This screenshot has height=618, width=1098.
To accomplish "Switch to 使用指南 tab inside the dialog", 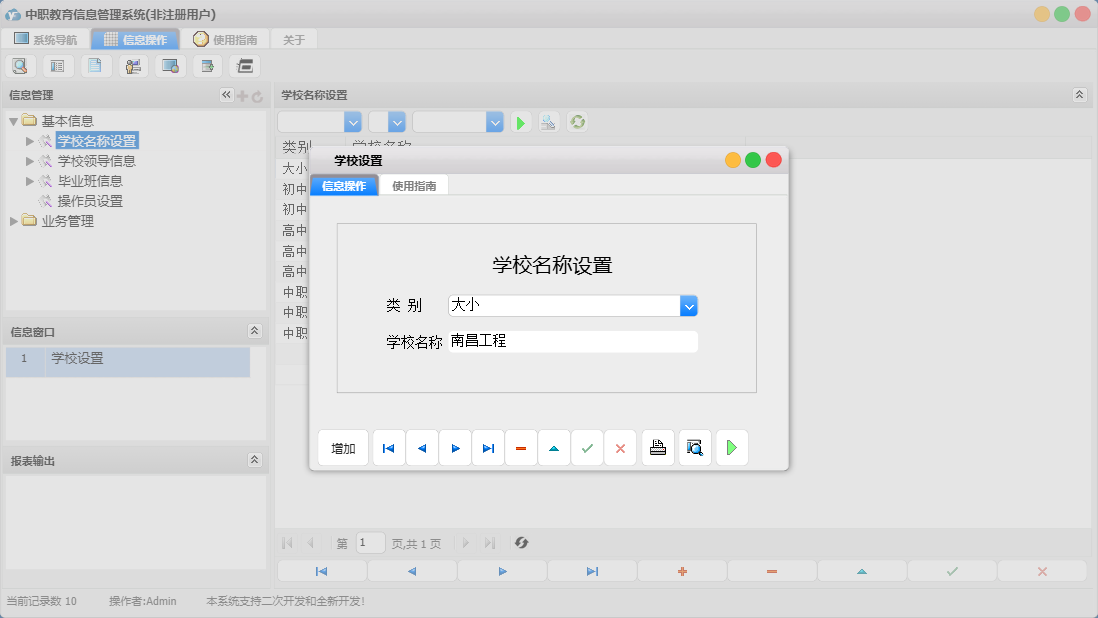I will click(413, 184).
